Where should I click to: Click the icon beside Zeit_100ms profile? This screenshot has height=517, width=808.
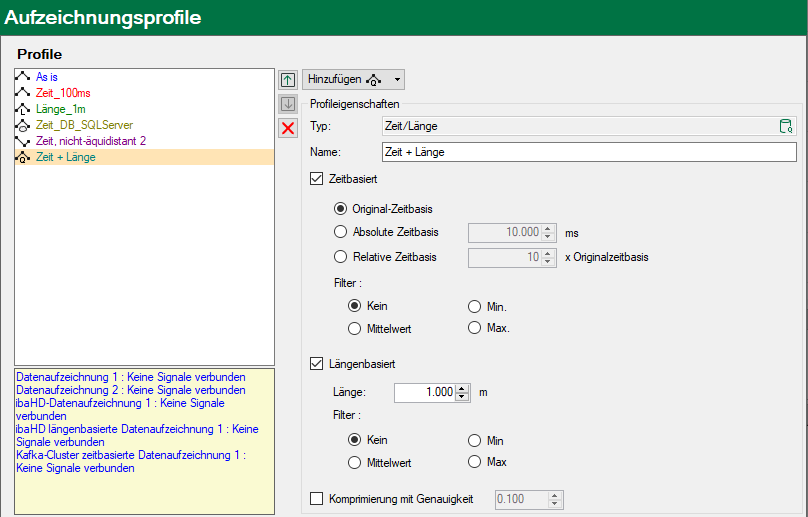24,93
